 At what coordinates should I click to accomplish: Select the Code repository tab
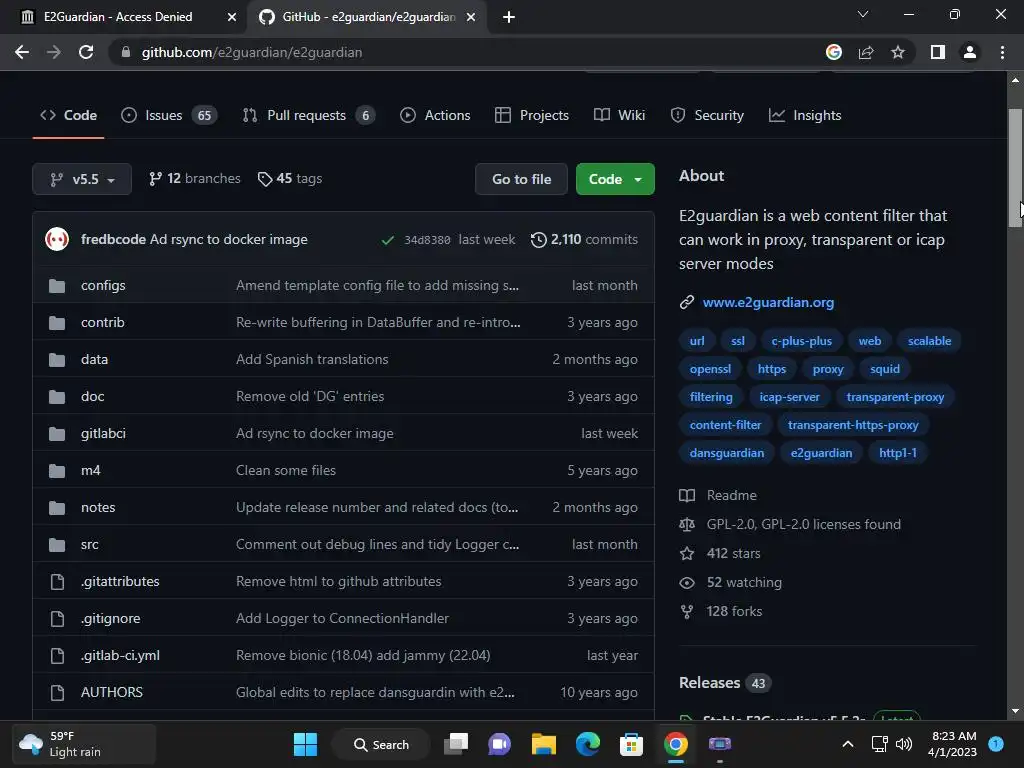(69, 116)
